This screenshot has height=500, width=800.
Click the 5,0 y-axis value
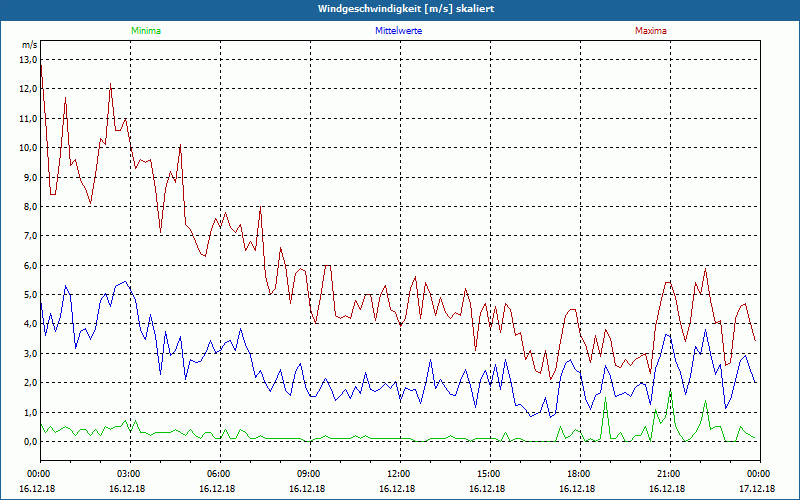click(x=31, y=295)
